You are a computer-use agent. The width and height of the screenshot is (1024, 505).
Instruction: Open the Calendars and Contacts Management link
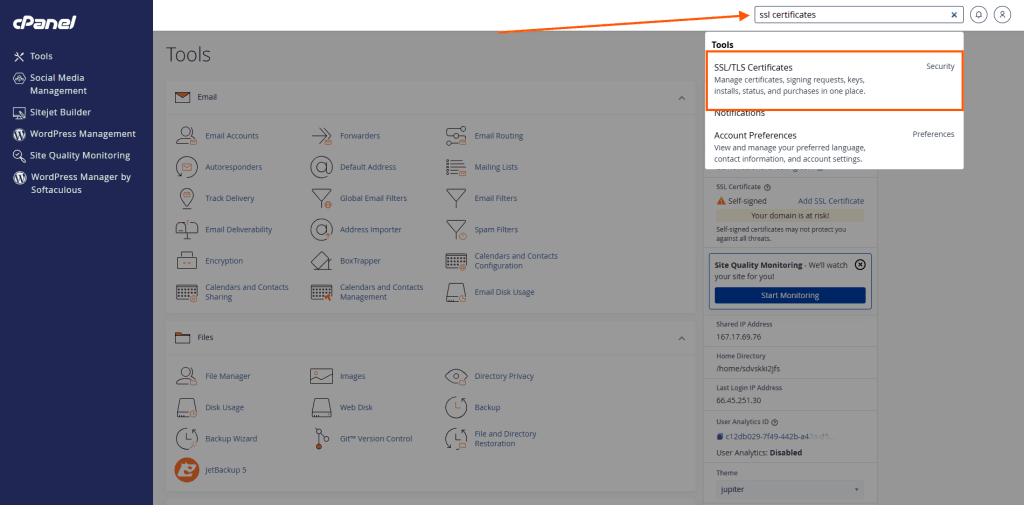point(381,292)
